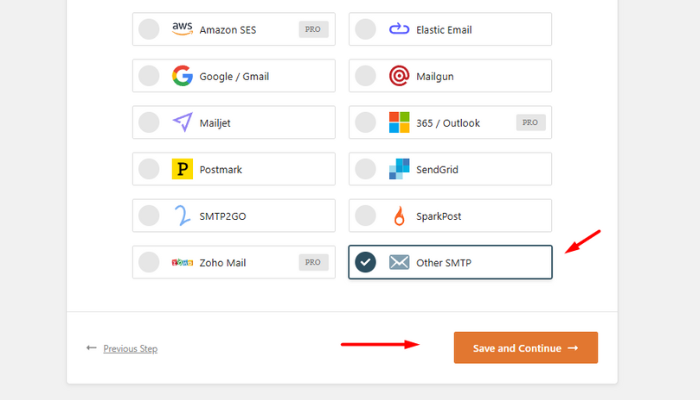Image resolution: width=700 pixels, height=400 pixels.
Task: Click the PRO badge on 365 / Outlook
Action: pos(531,122)
